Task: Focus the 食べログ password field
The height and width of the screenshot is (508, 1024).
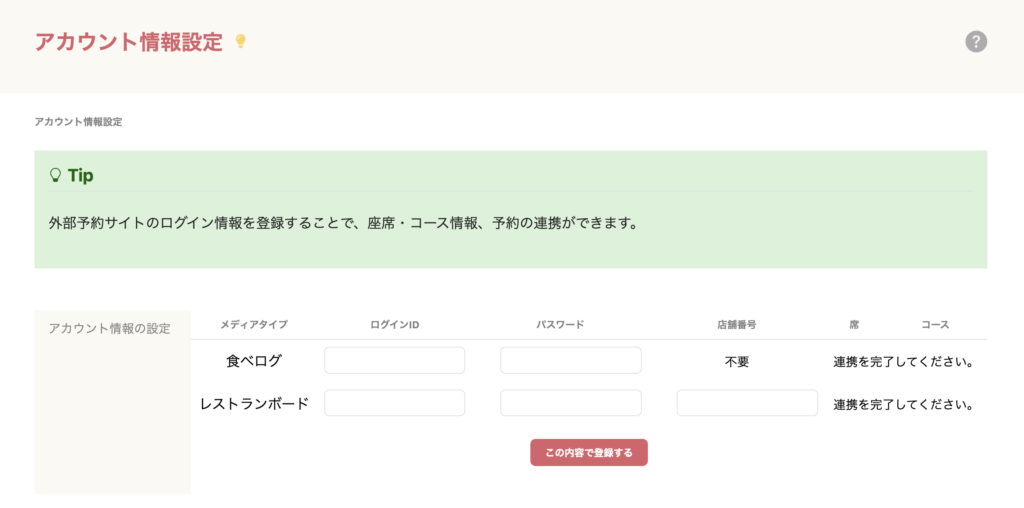Action: tap(570, 361)
